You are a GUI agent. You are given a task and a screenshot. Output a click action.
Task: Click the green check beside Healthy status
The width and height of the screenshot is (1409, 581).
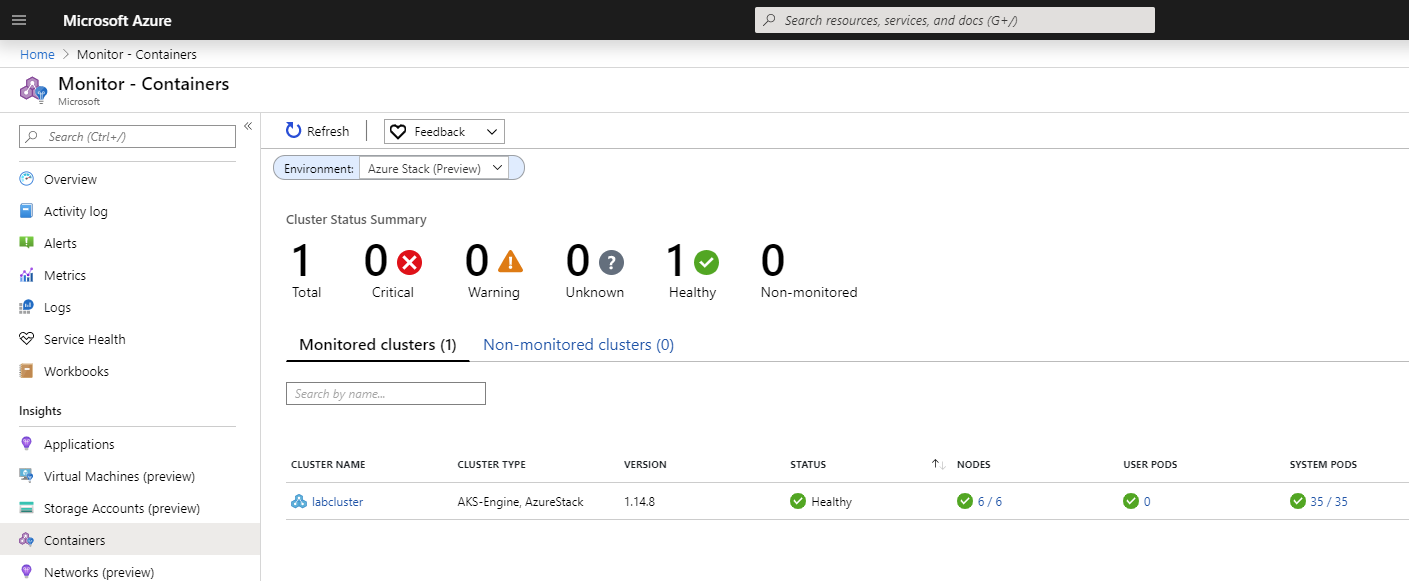click(x=798, y=501)
